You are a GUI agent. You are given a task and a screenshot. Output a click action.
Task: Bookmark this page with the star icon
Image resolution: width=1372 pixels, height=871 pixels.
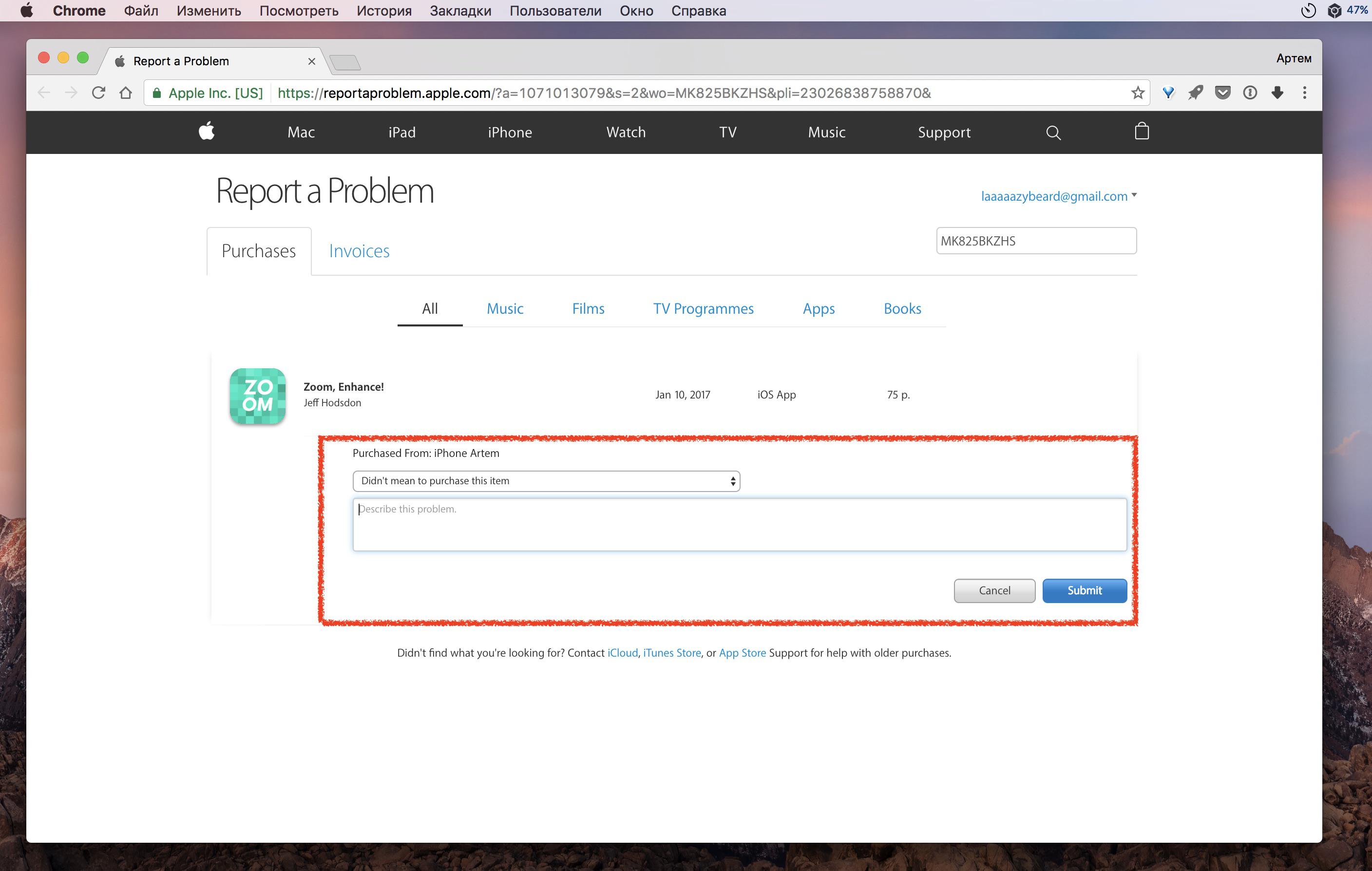[x=1137, y=93]
